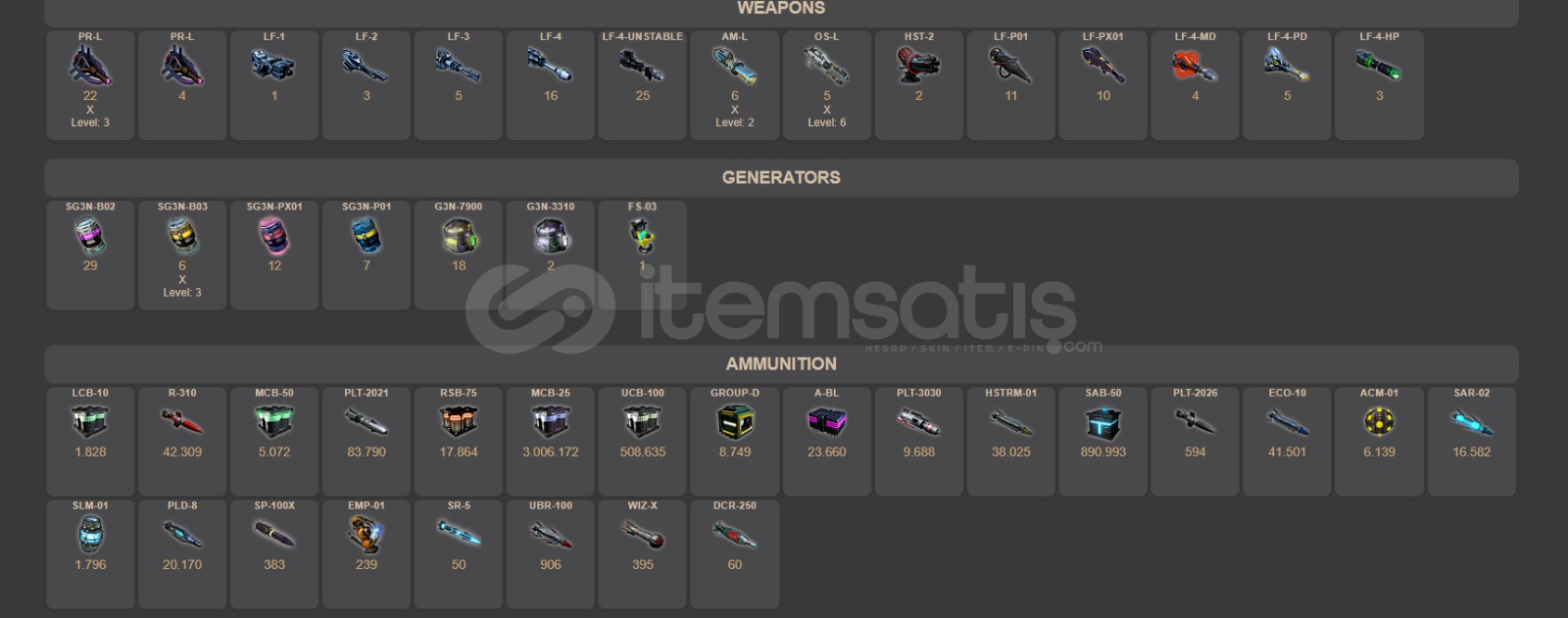Select the LF-4-MD red laser icon
1568x618 pixels.
[1195, 66]
